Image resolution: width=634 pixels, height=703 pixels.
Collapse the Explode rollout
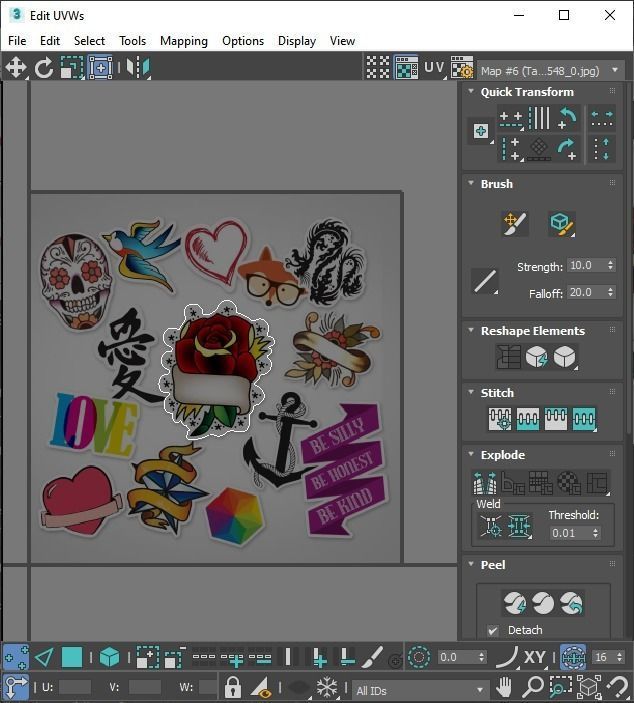click(471, 454)
